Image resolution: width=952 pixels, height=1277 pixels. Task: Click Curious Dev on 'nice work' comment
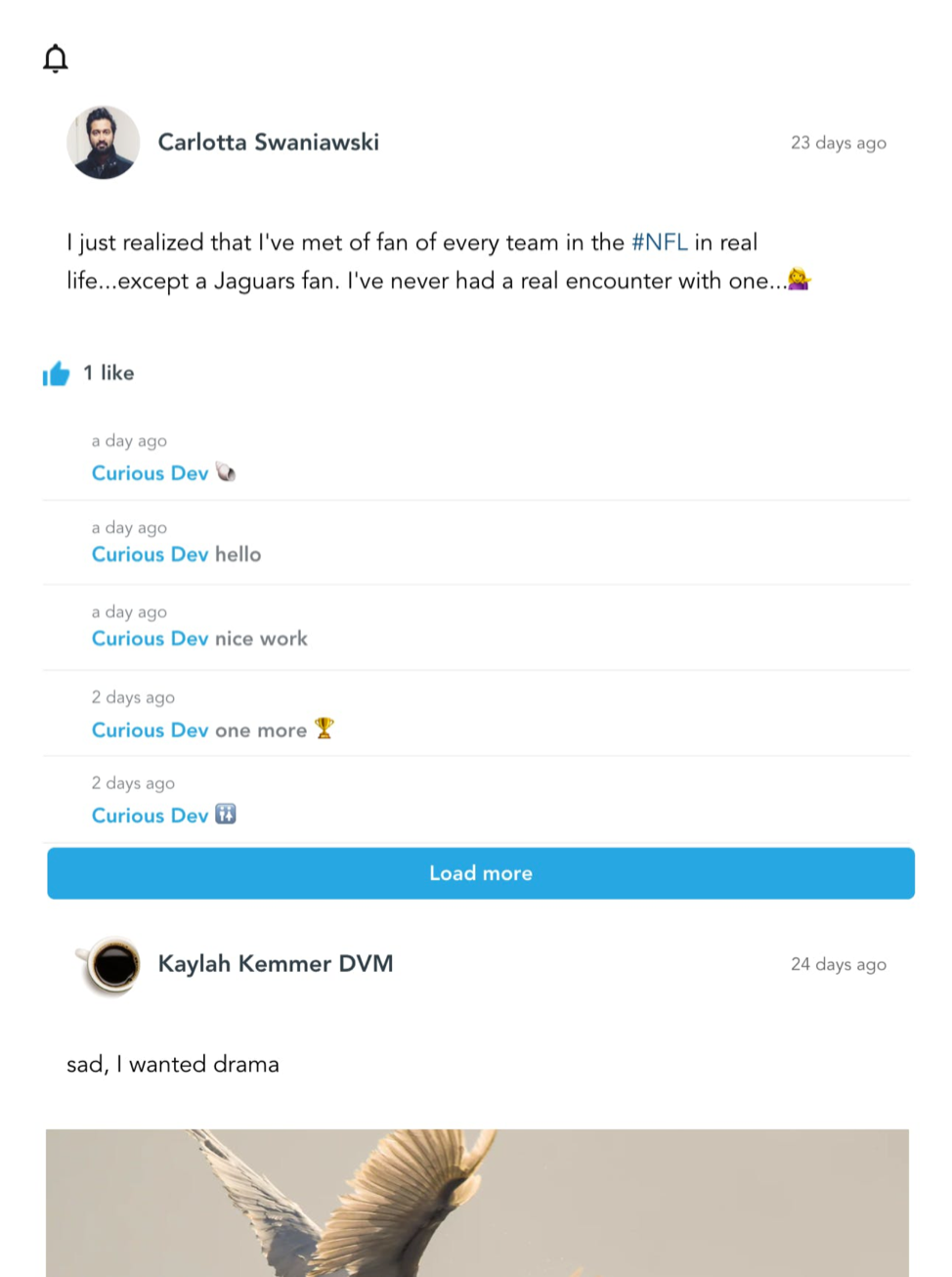point(150,638)
